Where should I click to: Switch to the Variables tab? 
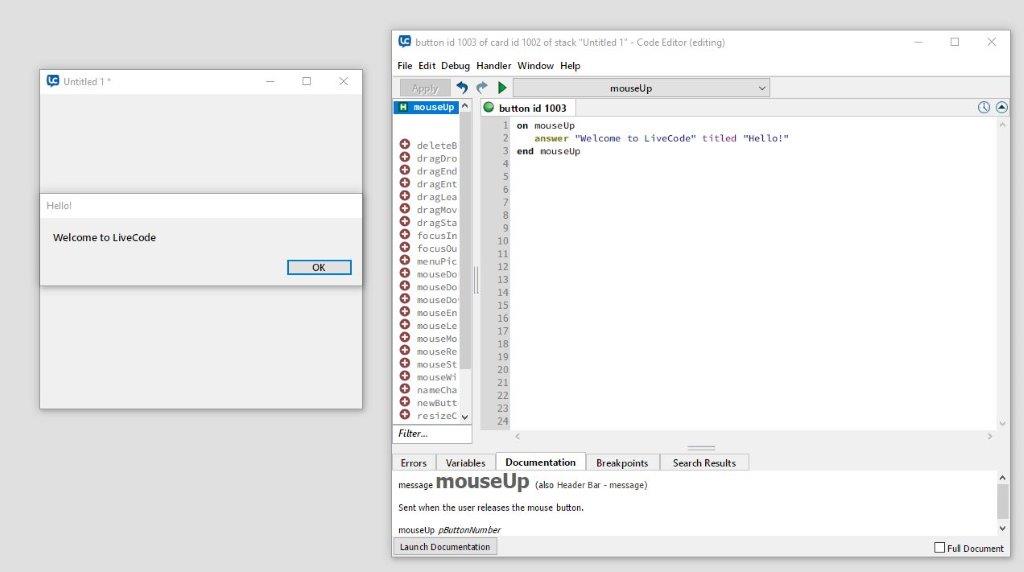coord(465,463)
